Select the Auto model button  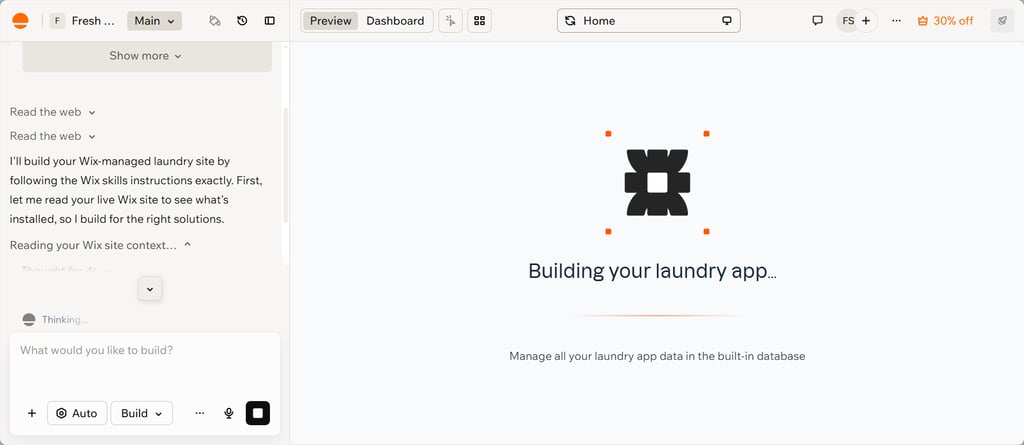[x=77, y=413]
